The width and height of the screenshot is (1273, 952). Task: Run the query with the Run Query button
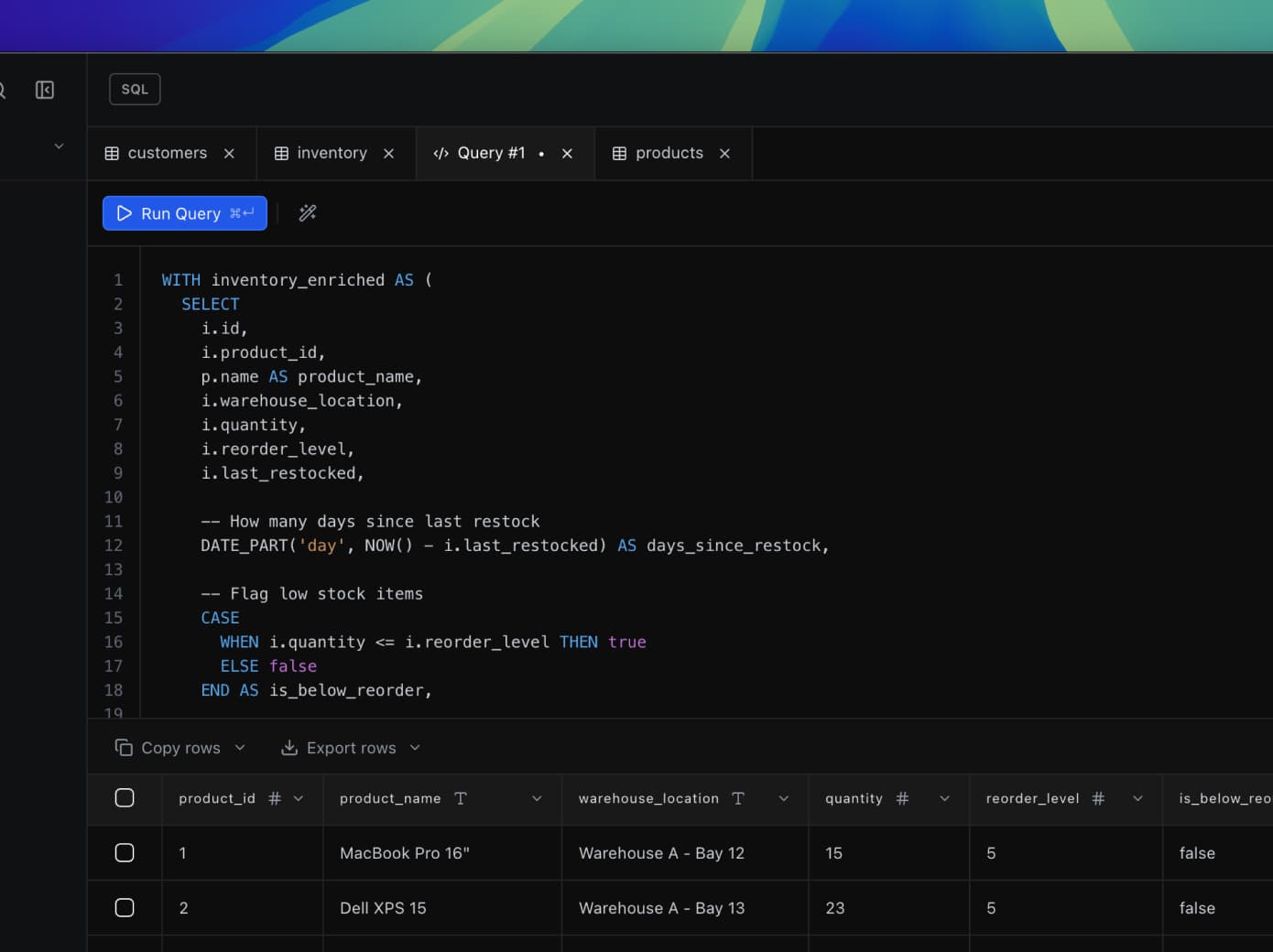(184, 212)
